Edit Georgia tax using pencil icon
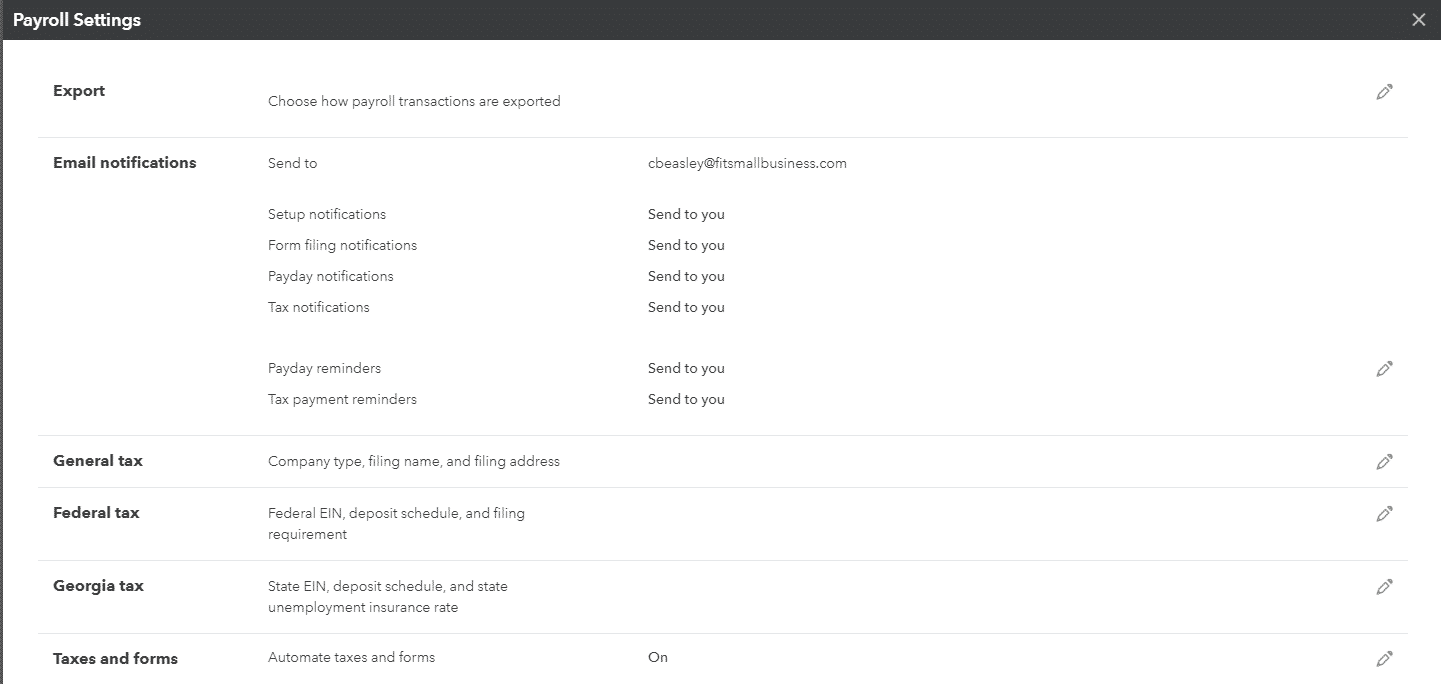 1384,587
